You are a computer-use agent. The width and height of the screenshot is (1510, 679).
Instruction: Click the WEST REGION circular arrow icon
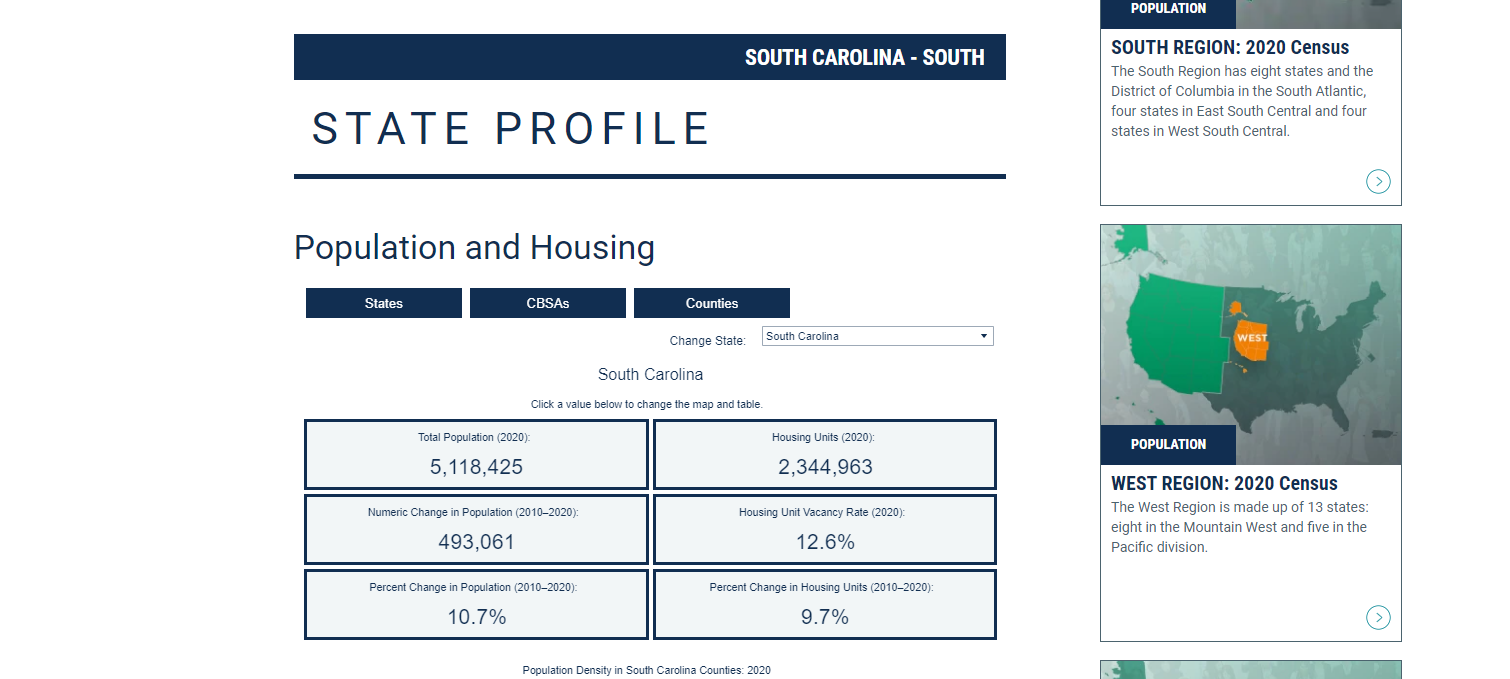click(1378, 617)
